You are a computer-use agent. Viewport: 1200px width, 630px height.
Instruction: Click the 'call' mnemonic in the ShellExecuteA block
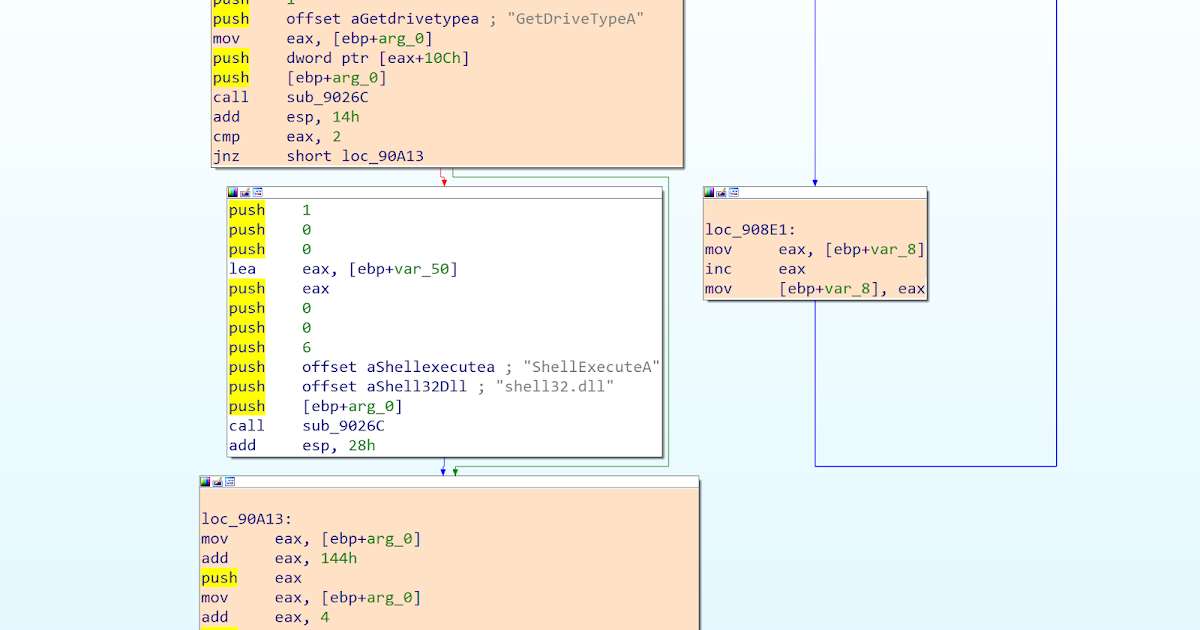coord(247,425)
